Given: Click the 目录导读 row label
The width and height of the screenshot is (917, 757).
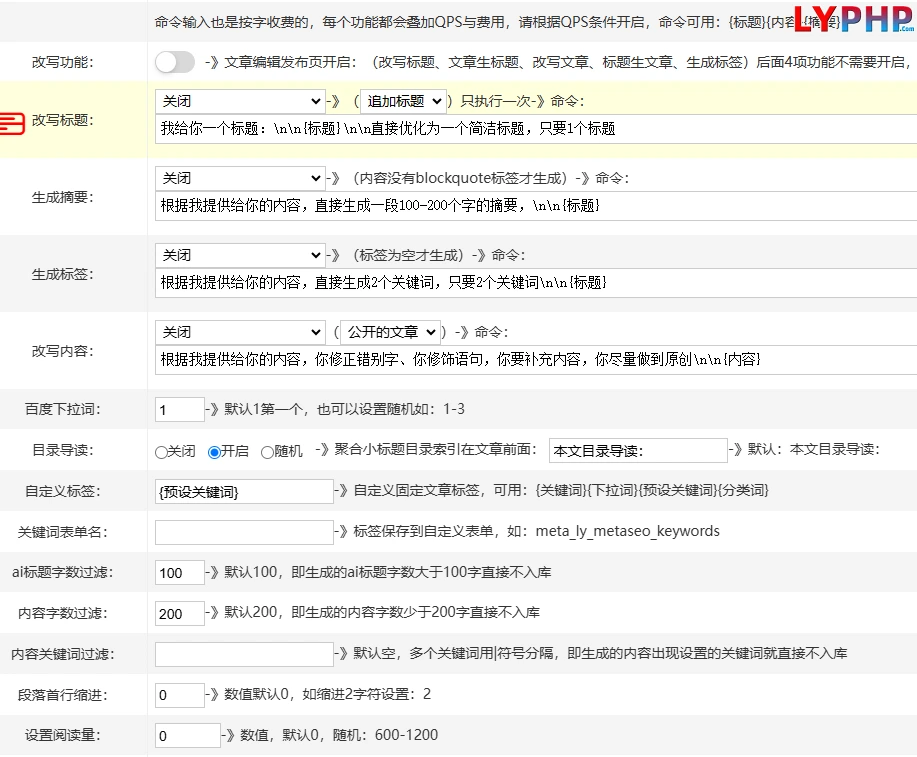Looking at the screenshot, I should 63,450.
